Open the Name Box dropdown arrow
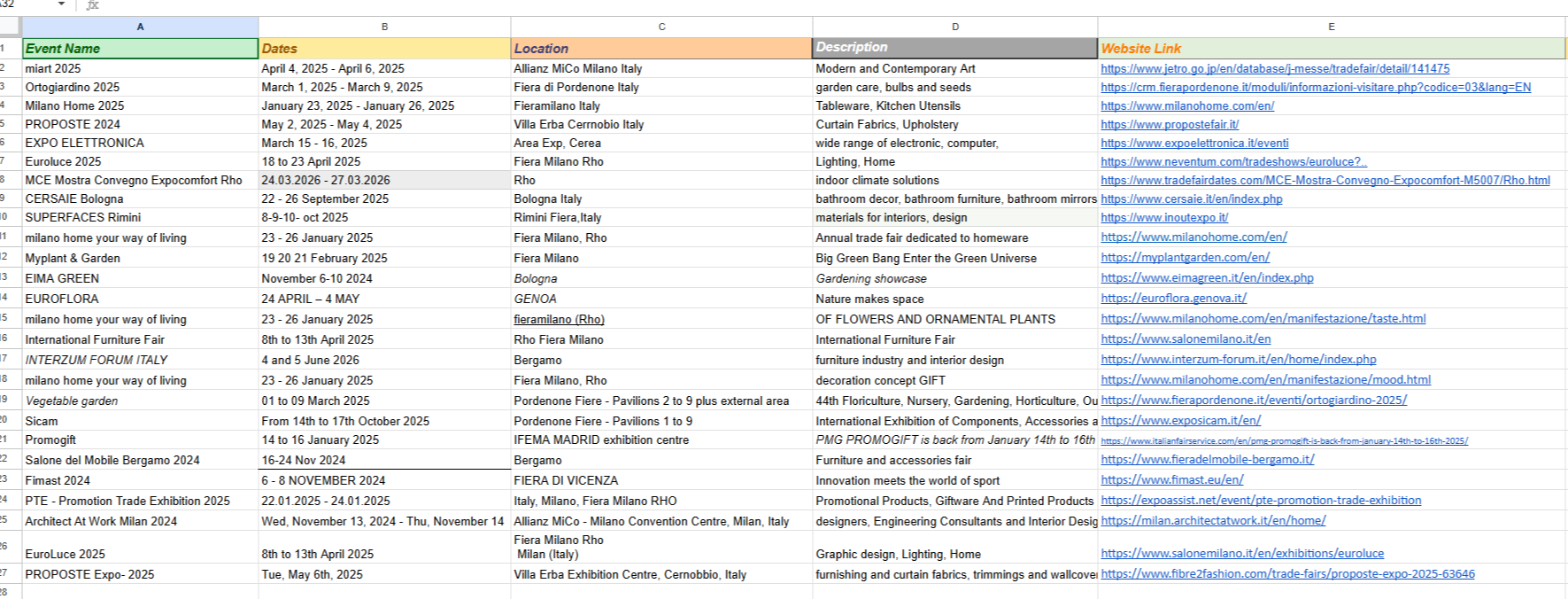 pyautogui.click(x=61, y=4)
